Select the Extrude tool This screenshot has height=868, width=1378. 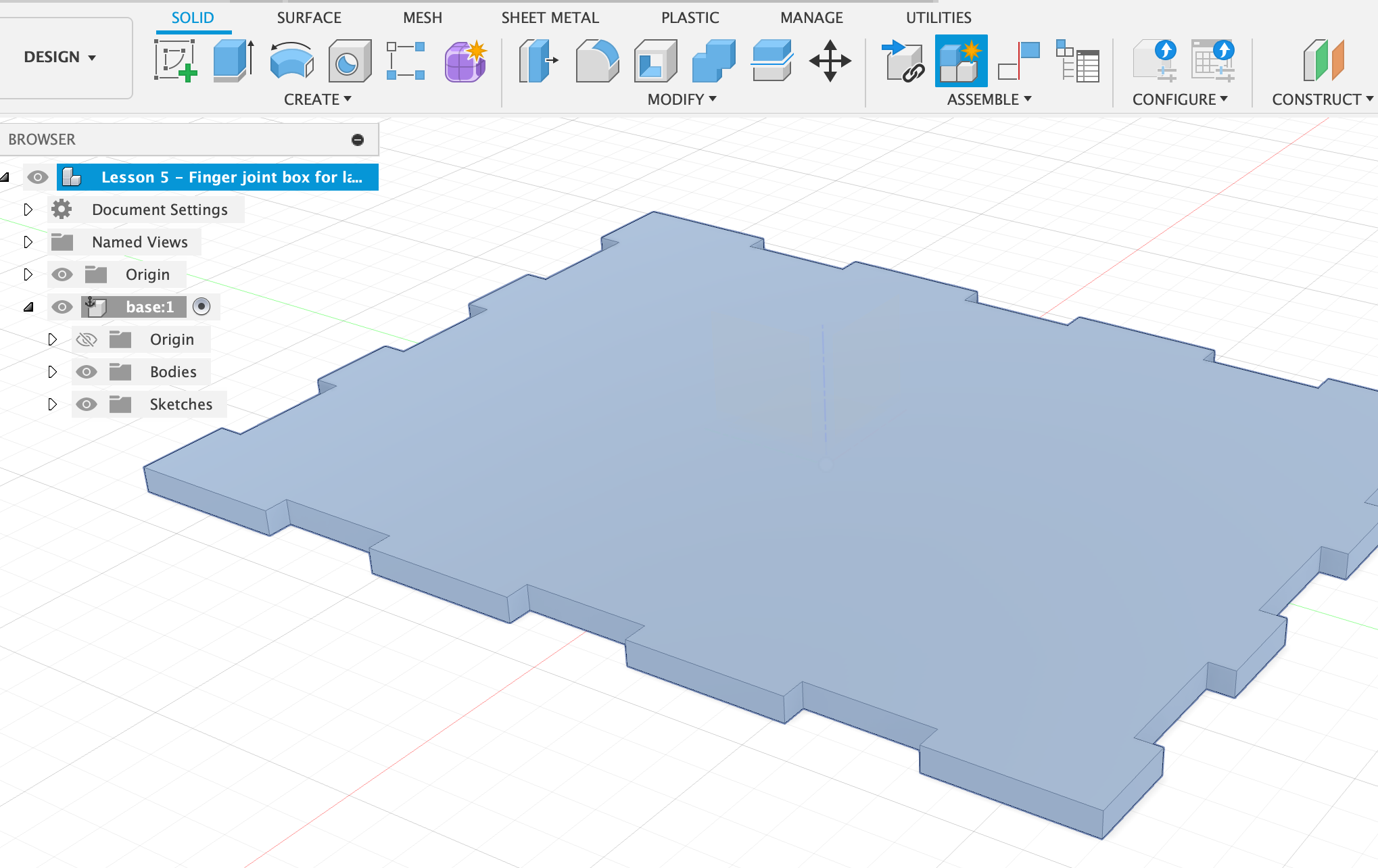[233, 61]
